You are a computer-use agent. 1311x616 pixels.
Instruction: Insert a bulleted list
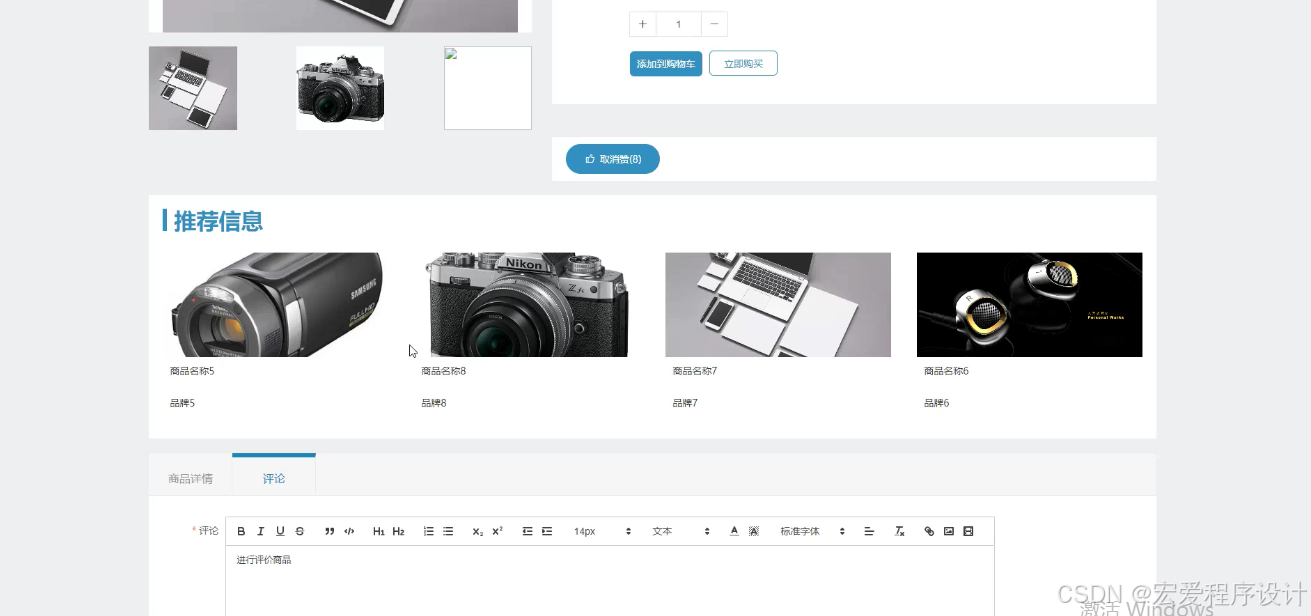pyautogui.click(x=448, y=531)
